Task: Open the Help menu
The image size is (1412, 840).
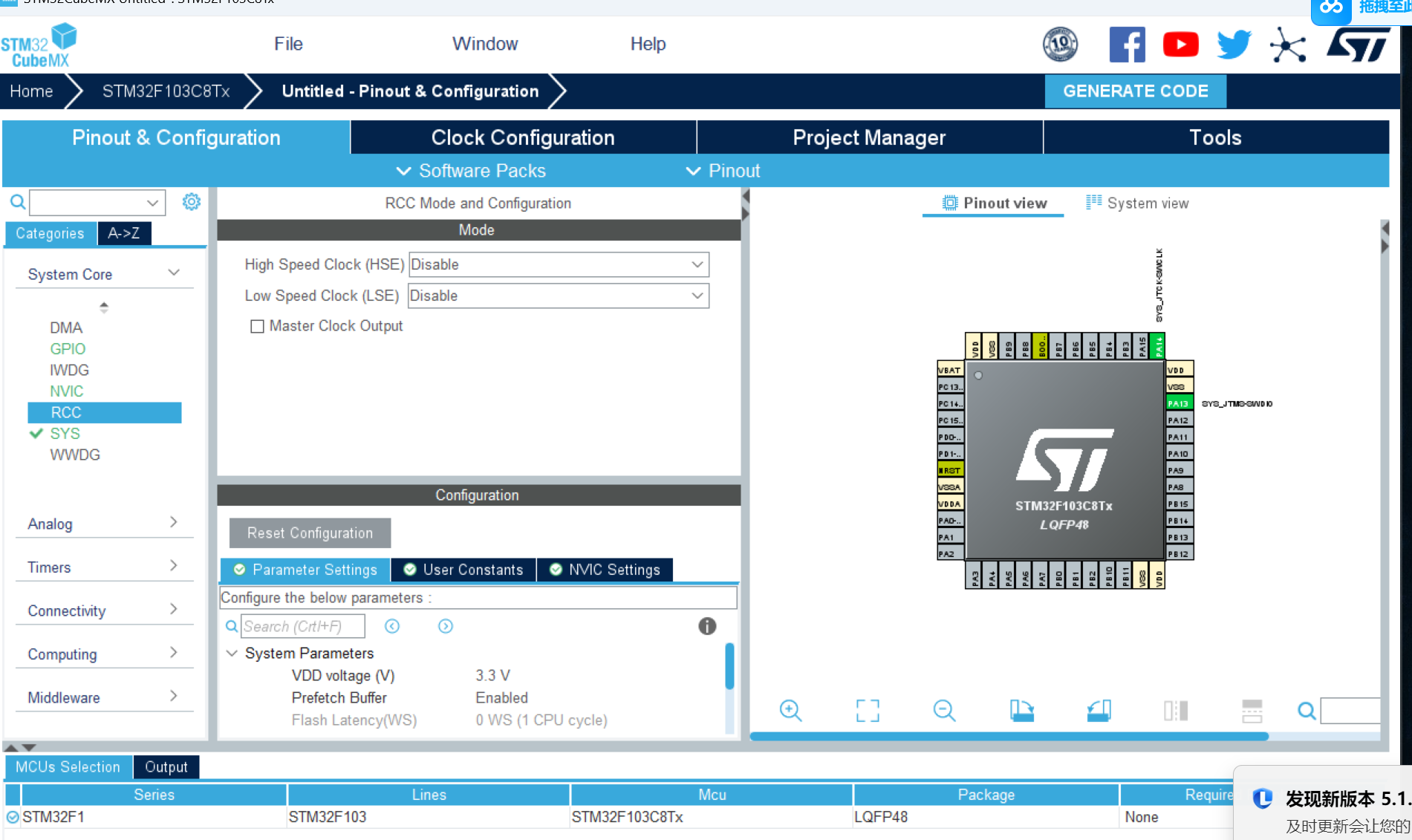Action: point(648,44)
